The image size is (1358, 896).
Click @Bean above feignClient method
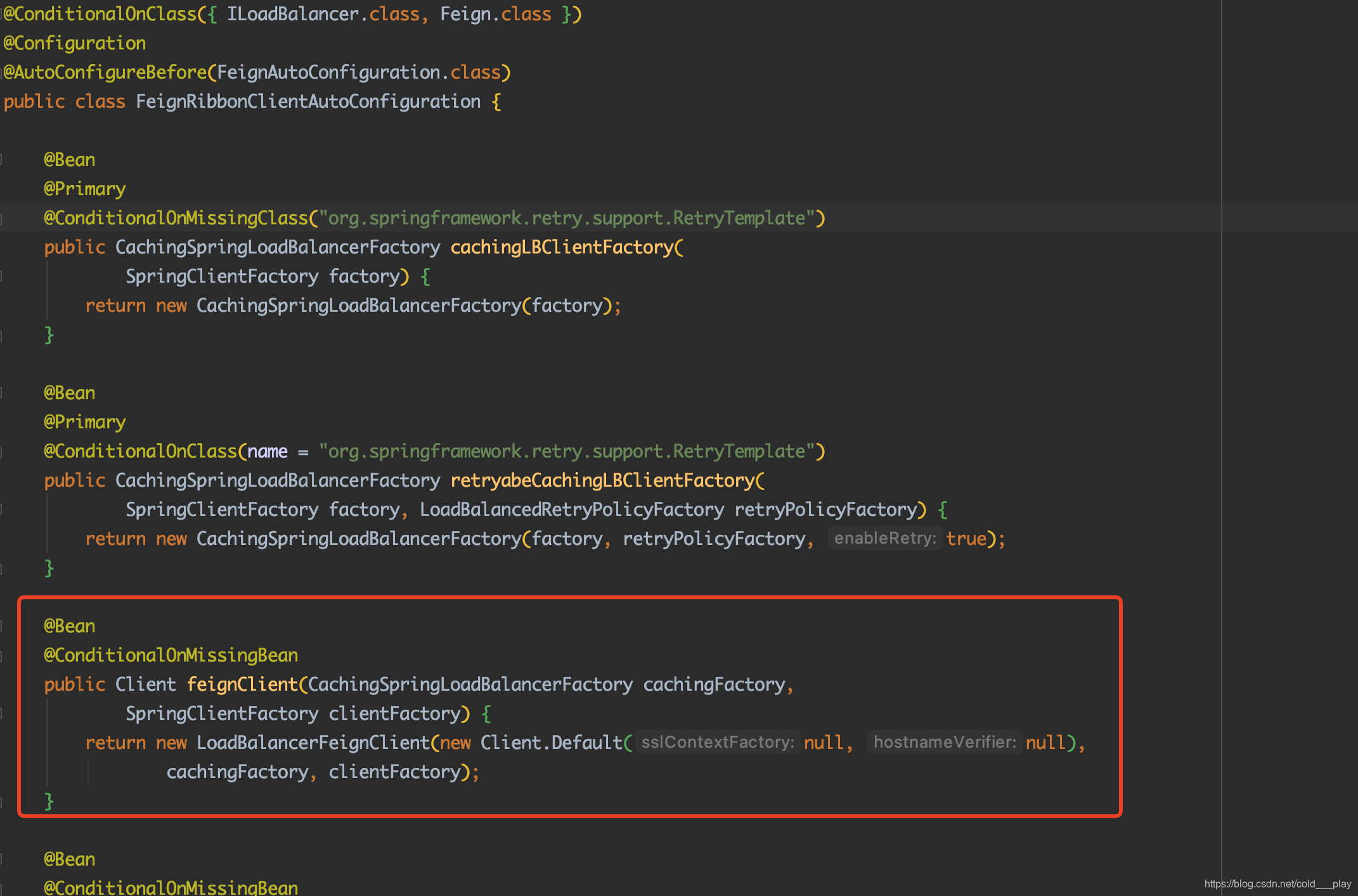click(x=70, y=626)
